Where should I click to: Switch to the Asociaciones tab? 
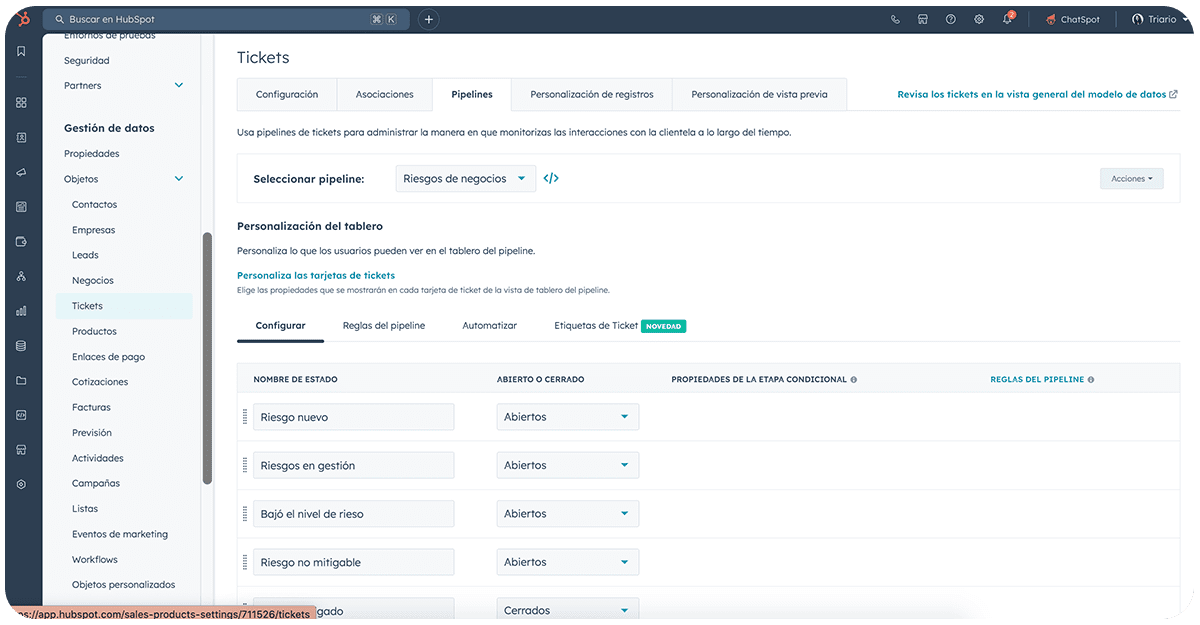[x=385, y=94]
